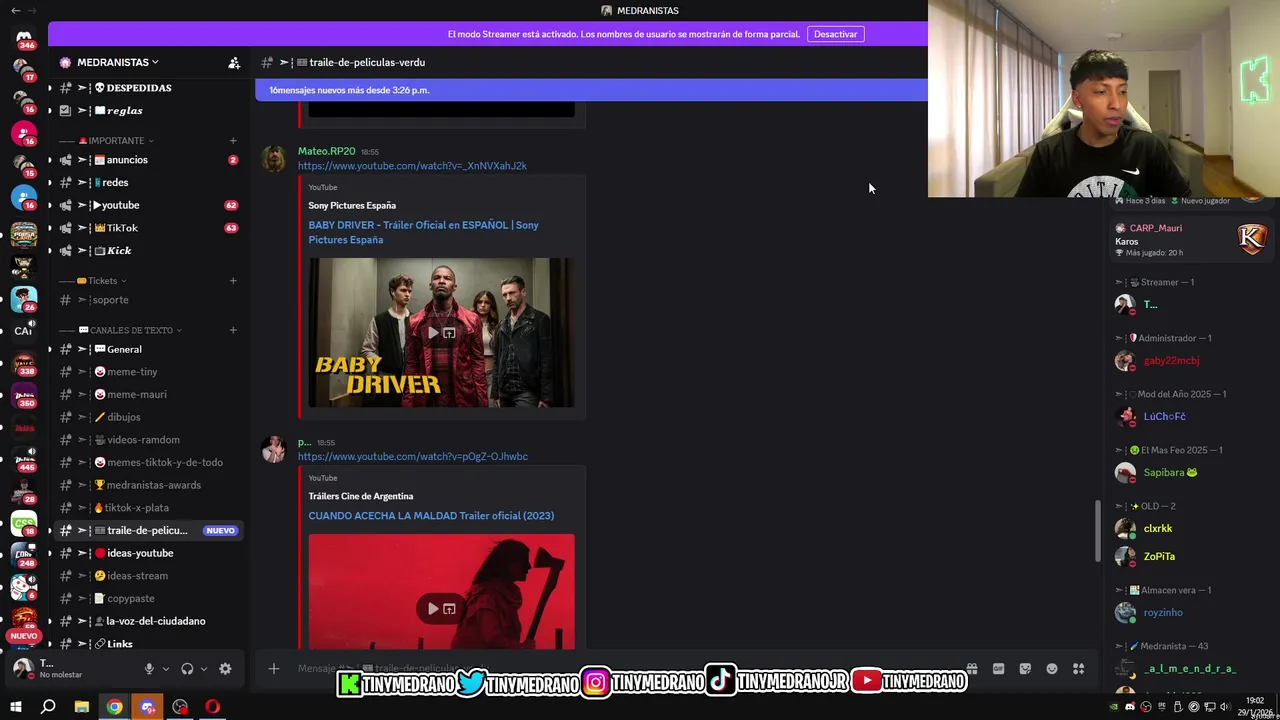Open headphone output options dropdown
Image resolution: width=1280 pixels, height=720 pixels.
[203, 669]
